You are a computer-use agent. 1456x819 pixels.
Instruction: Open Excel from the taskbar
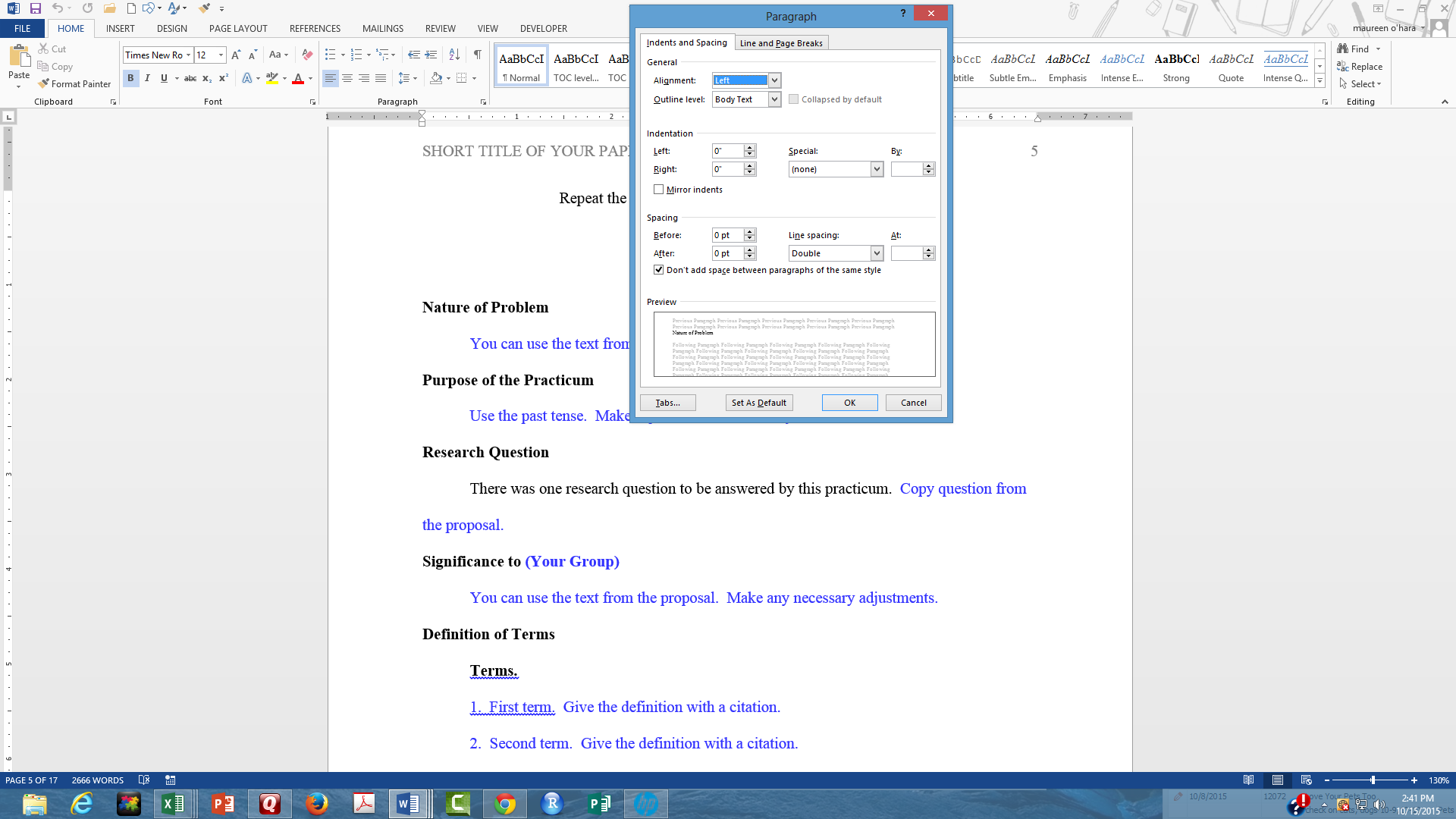(x=174, y=803)
